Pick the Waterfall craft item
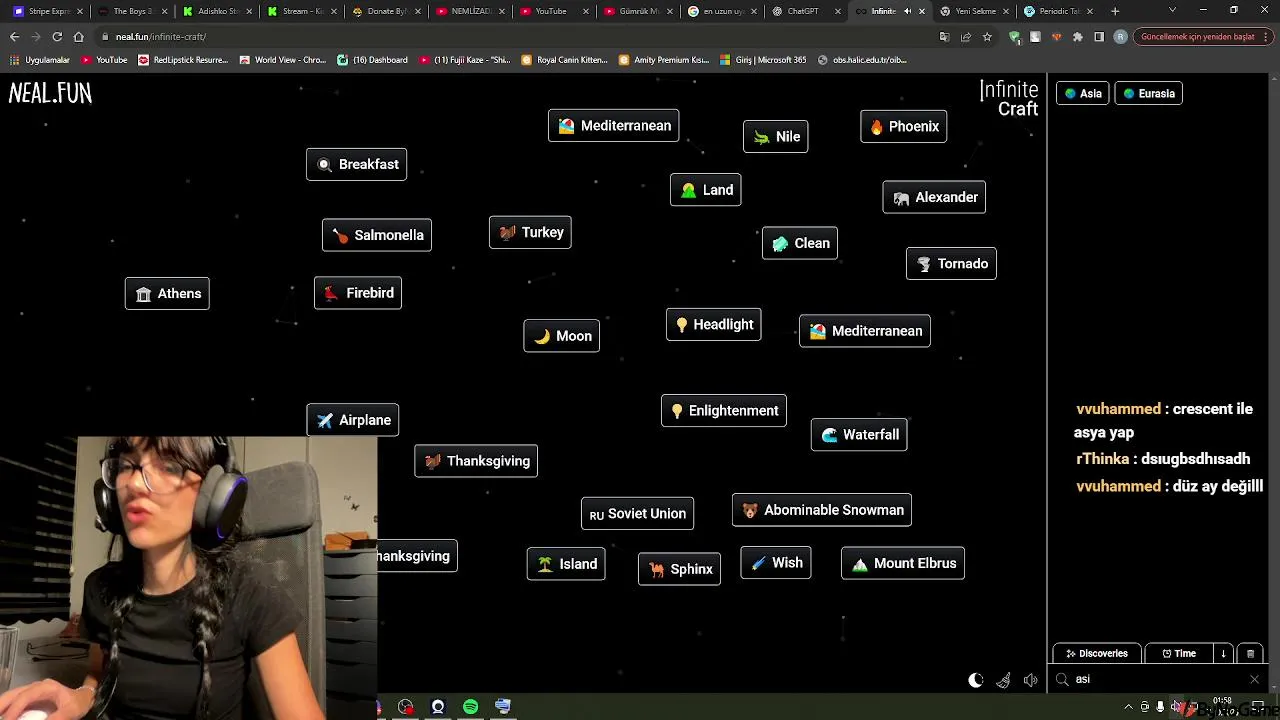The width and height of the screenshot is (1280, 720). point(859,434)
